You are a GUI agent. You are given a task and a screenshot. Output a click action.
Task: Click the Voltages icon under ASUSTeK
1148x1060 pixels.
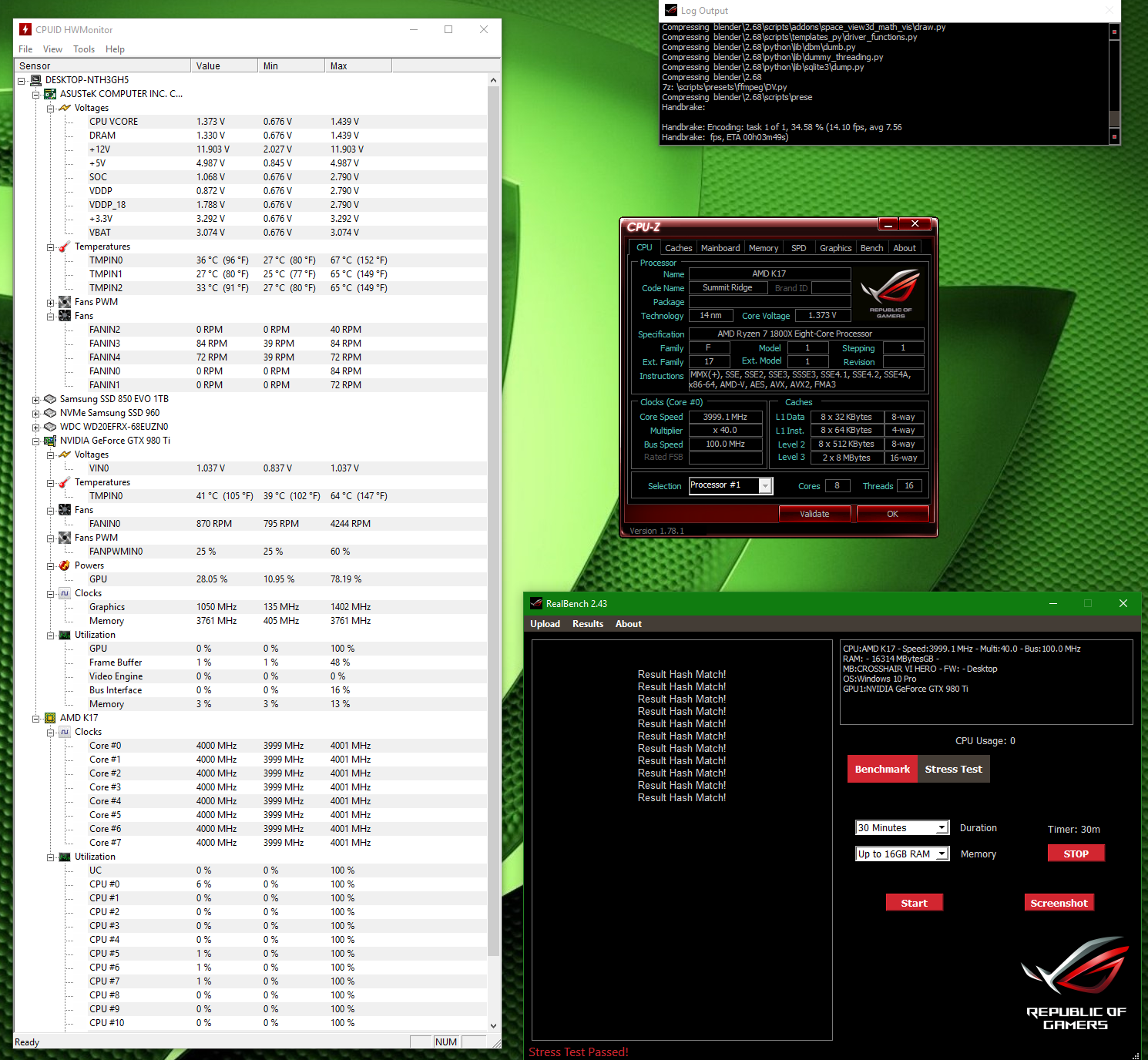pyautogui.click(x=65, y=108)
